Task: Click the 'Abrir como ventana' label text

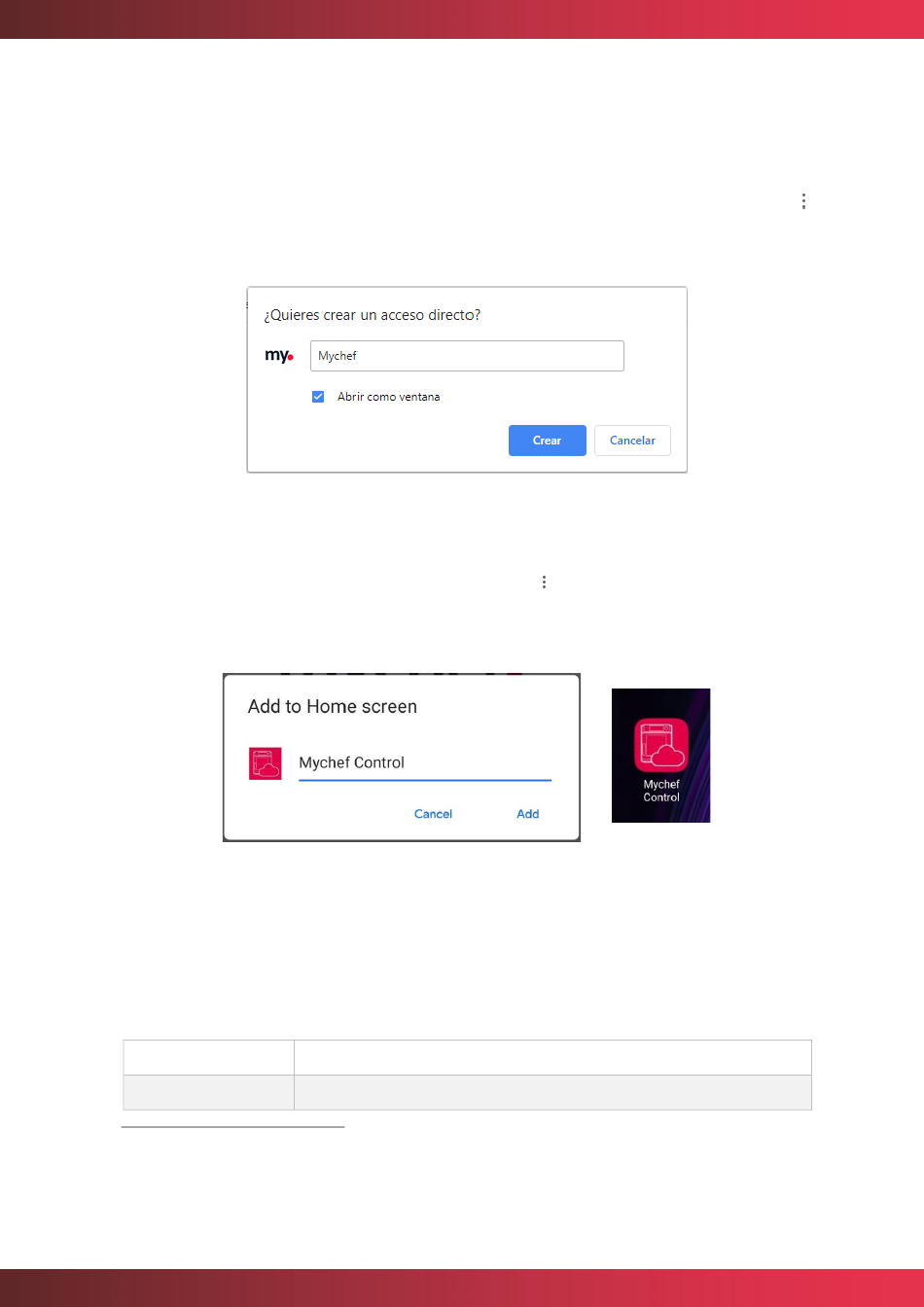Action: click(x=388, y=397)
